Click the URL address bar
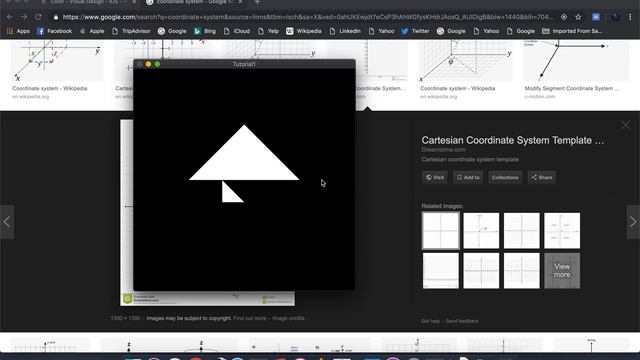The width and height of the screenshot is (640, 360). (x=308, y=17)
